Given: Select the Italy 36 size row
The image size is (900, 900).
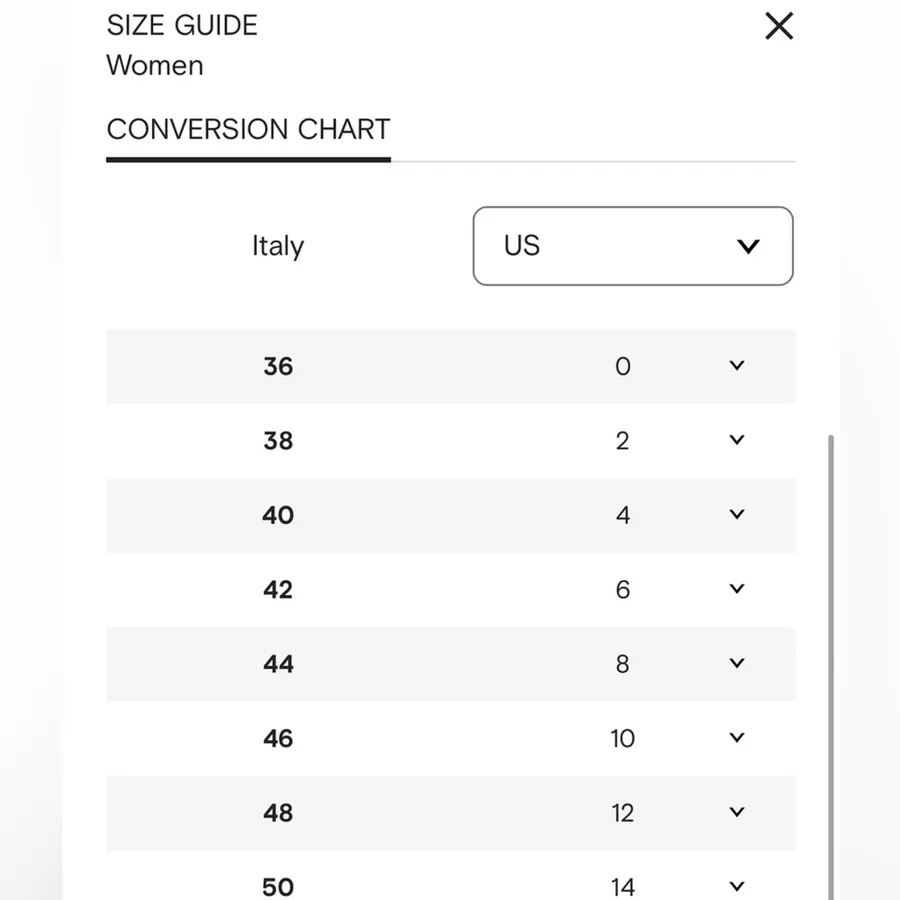Looking at the screenshot, I should [x=451, y=366].
